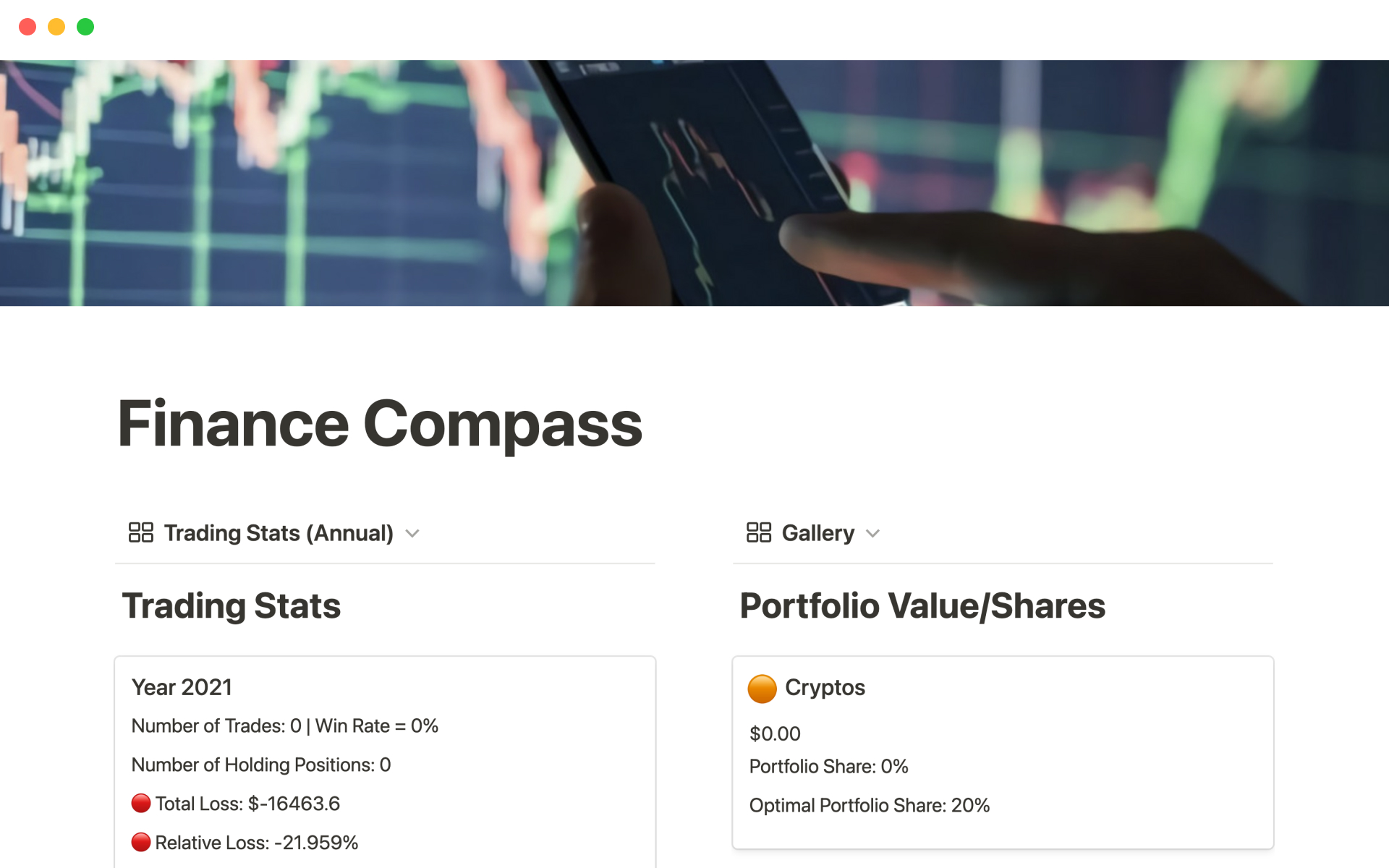
Task: Click the yellow traffic light button
Action: [56, 26]
